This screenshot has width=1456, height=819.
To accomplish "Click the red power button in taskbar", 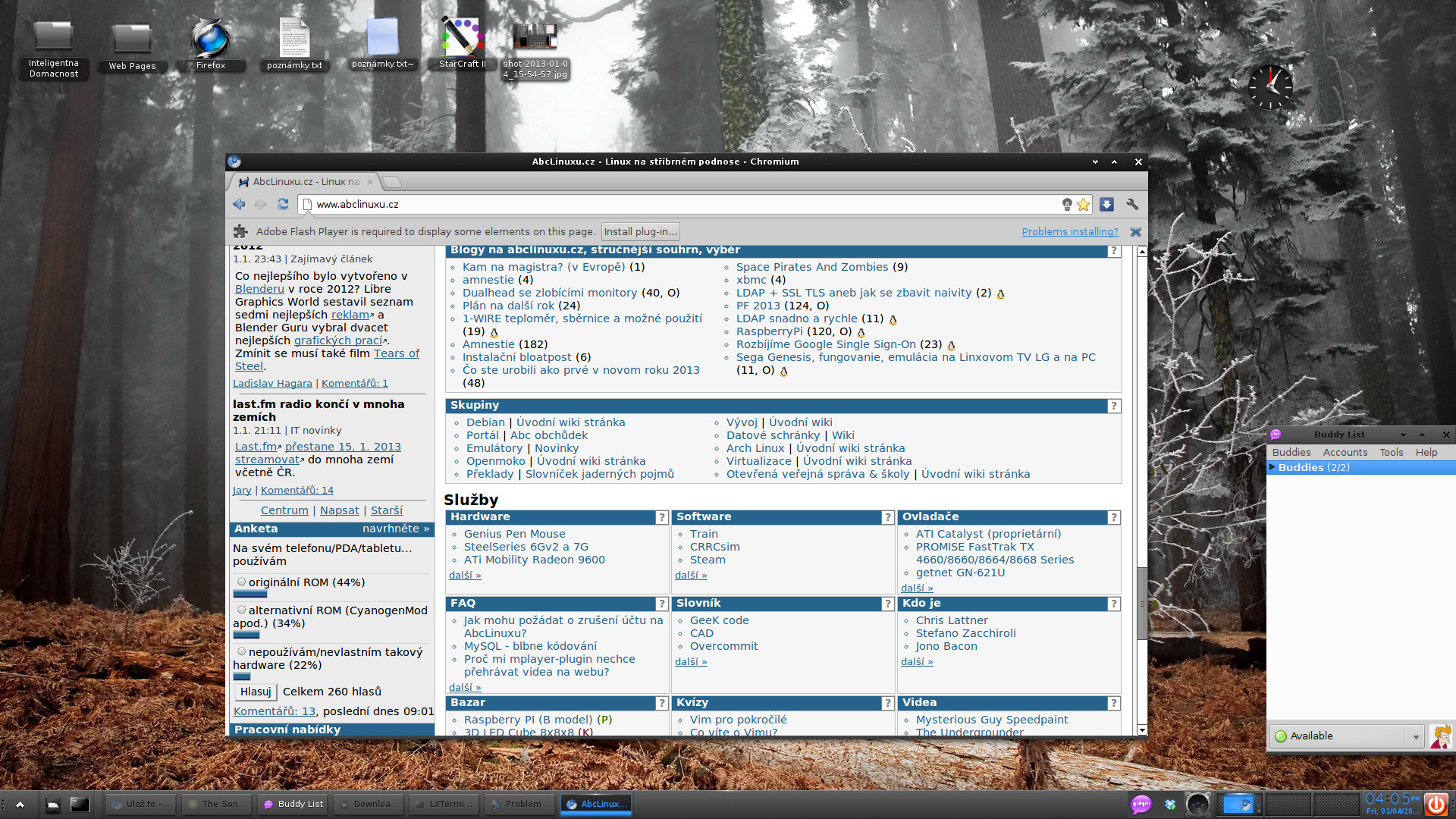I will (x=1435, y=804).
